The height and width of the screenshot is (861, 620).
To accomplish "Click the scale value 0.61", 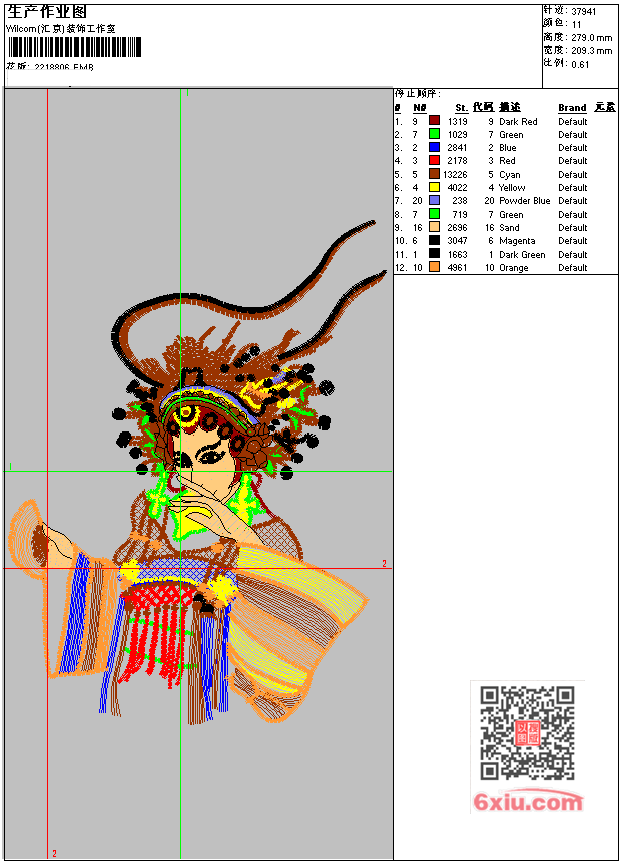I will [580, 64].
